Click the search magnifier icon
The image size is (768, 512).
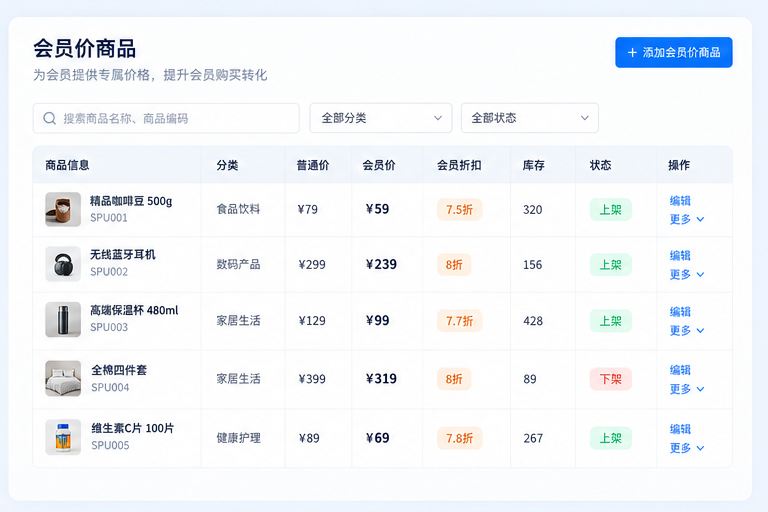pos(49,118)
